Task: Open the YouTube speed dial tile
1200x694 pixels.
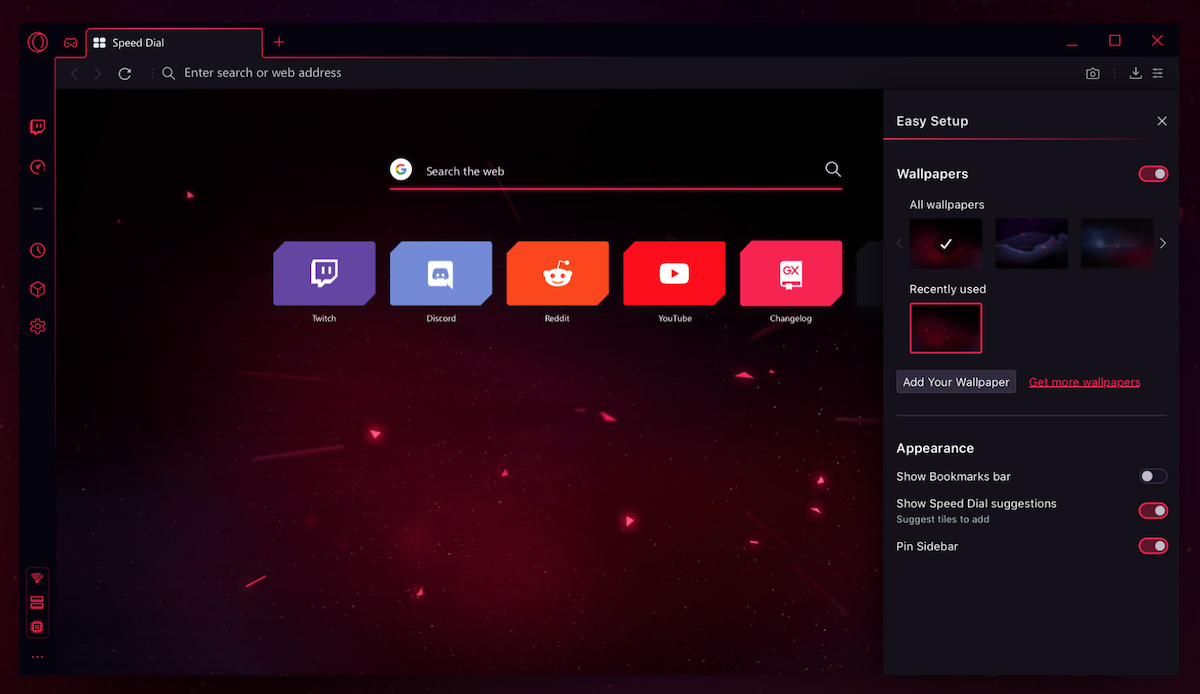Action: coord(674,273)
